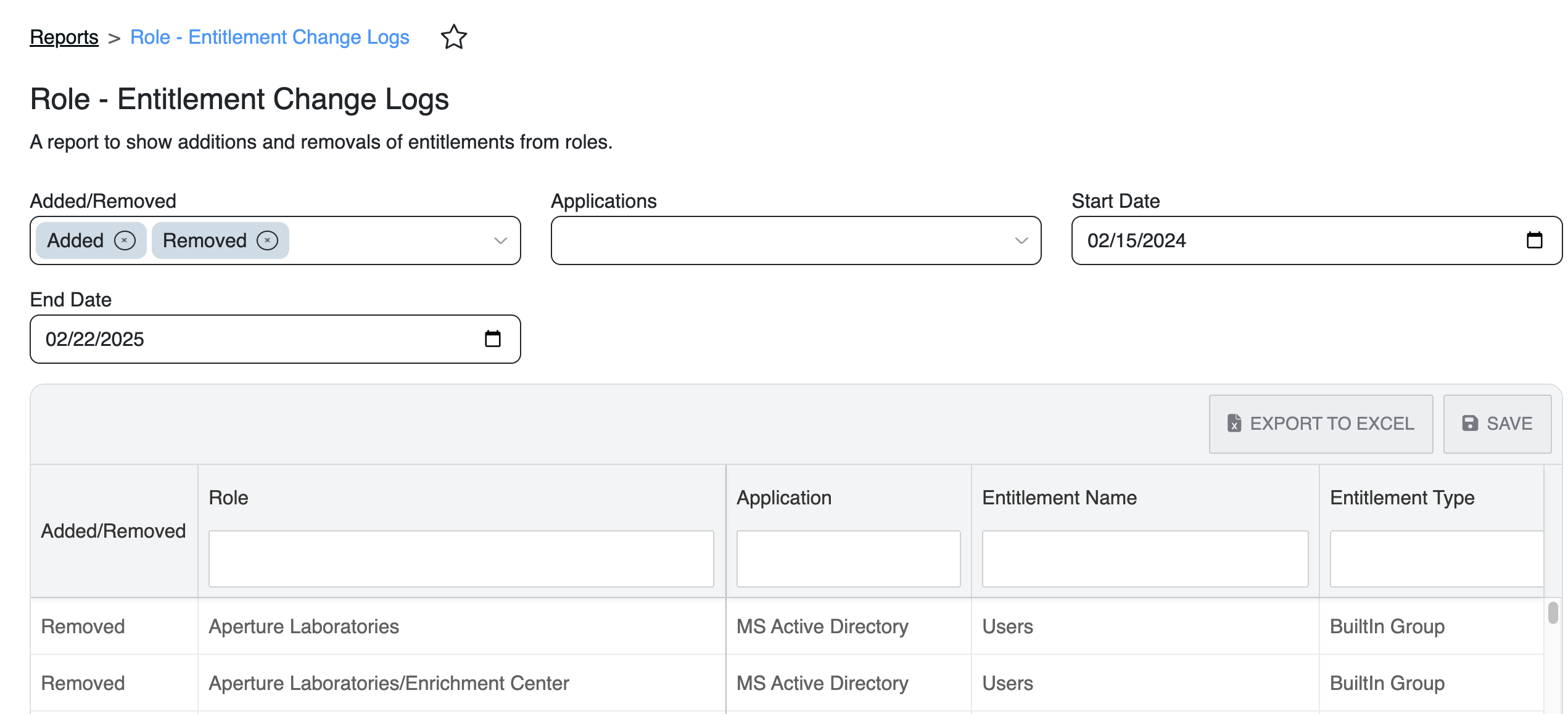Expand the Applications dropdown
This screenshot has width=1568, height=714.
point(1021,240)
